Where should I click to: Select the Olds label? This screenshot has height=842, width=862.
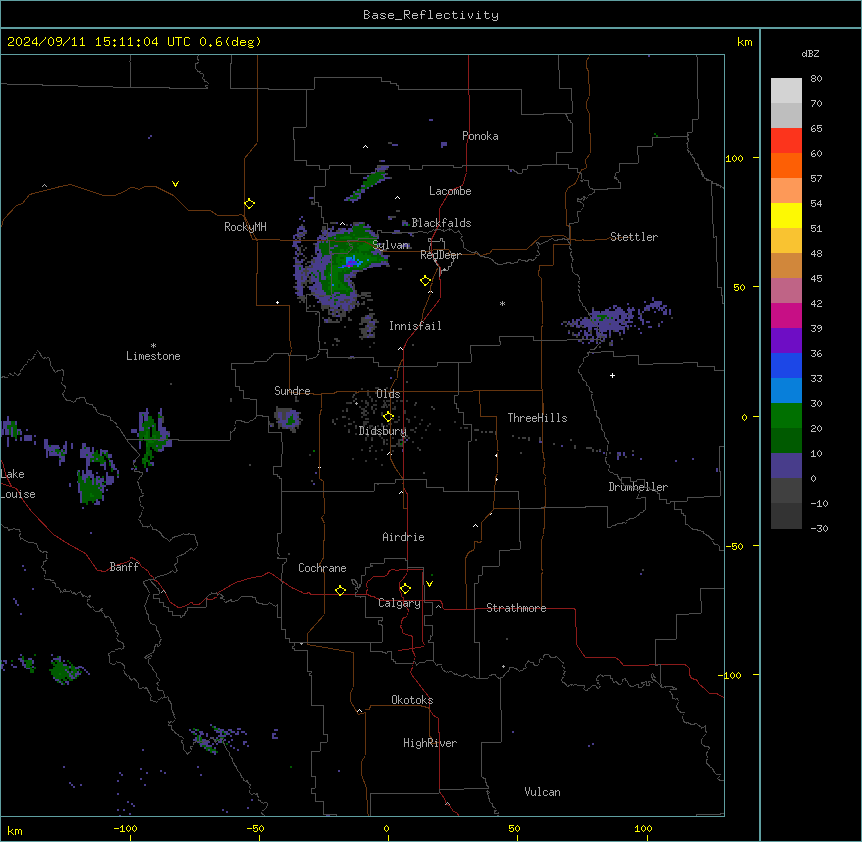(x=388, y=394)
